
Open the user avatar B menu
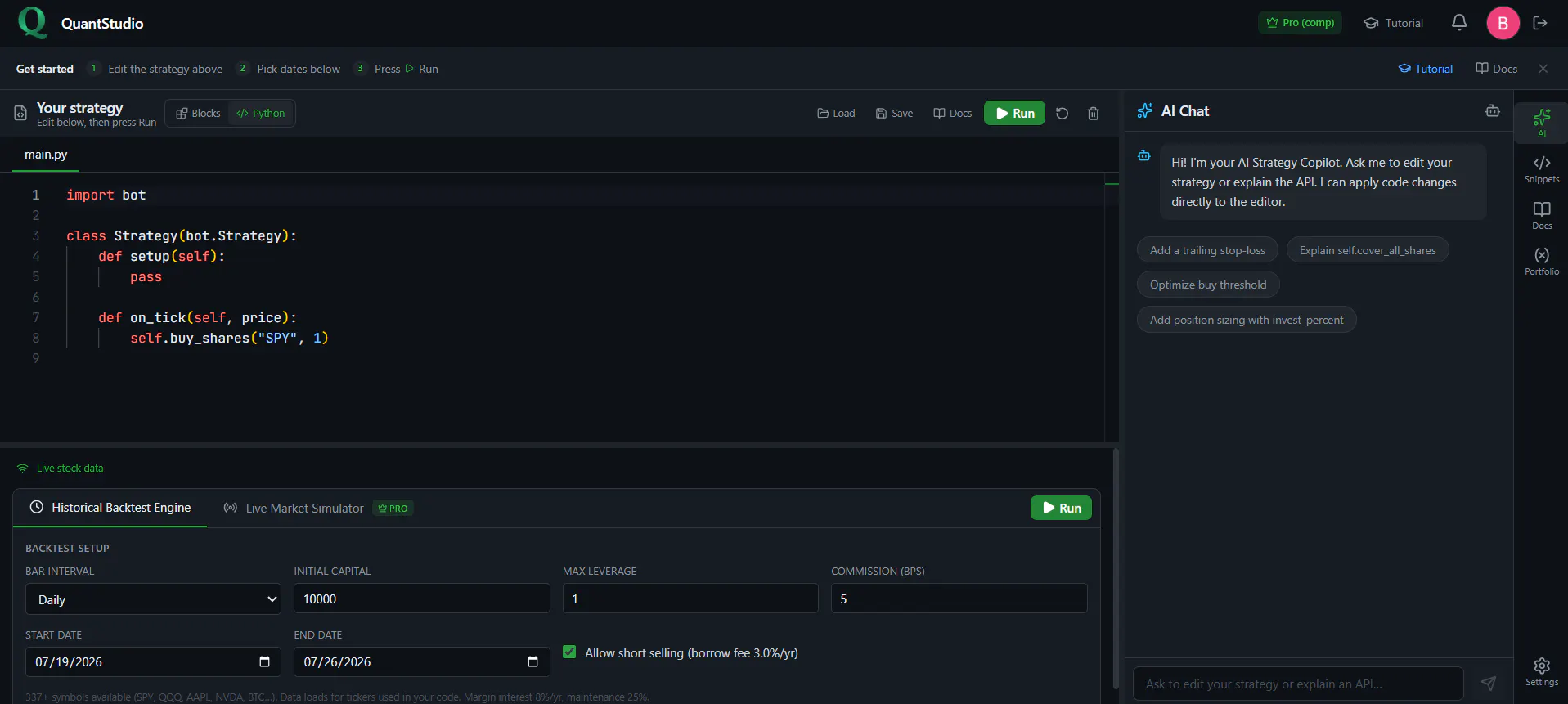tap(1503, 23)
